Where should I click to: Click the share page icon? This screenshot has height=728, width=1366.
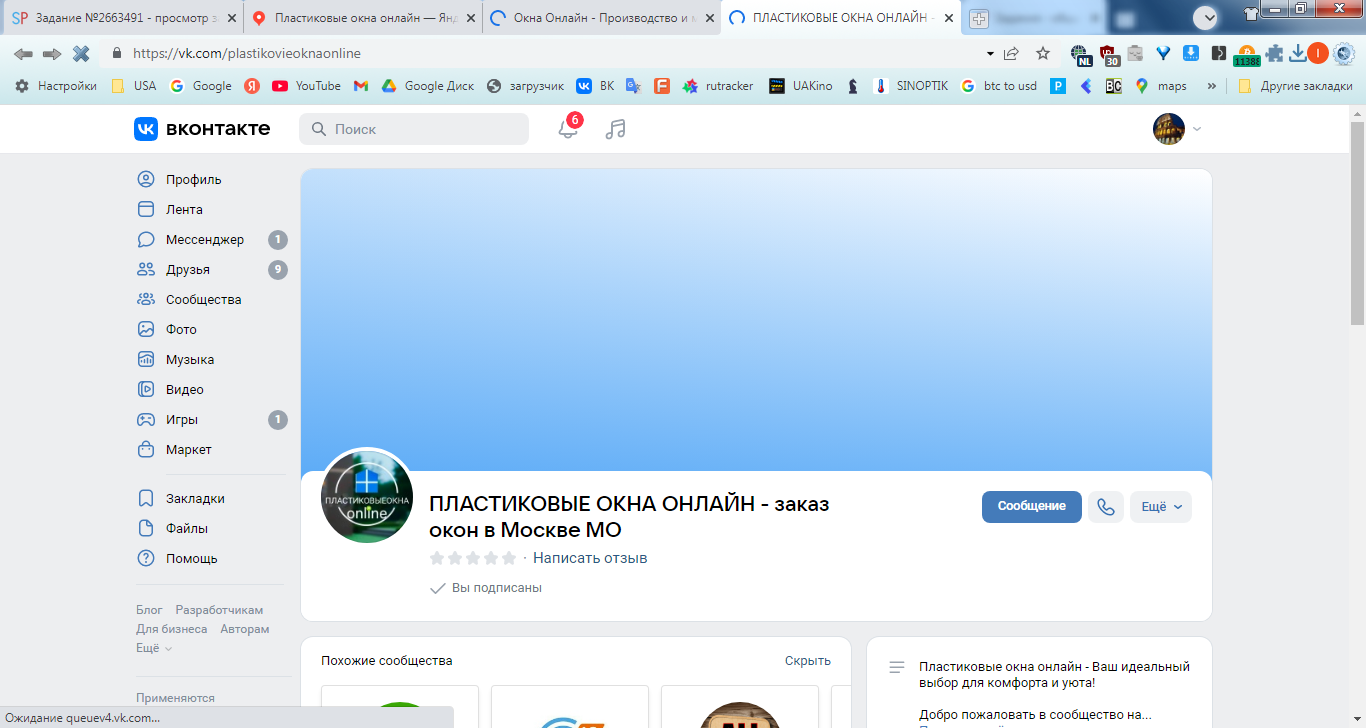(1011, 54)
